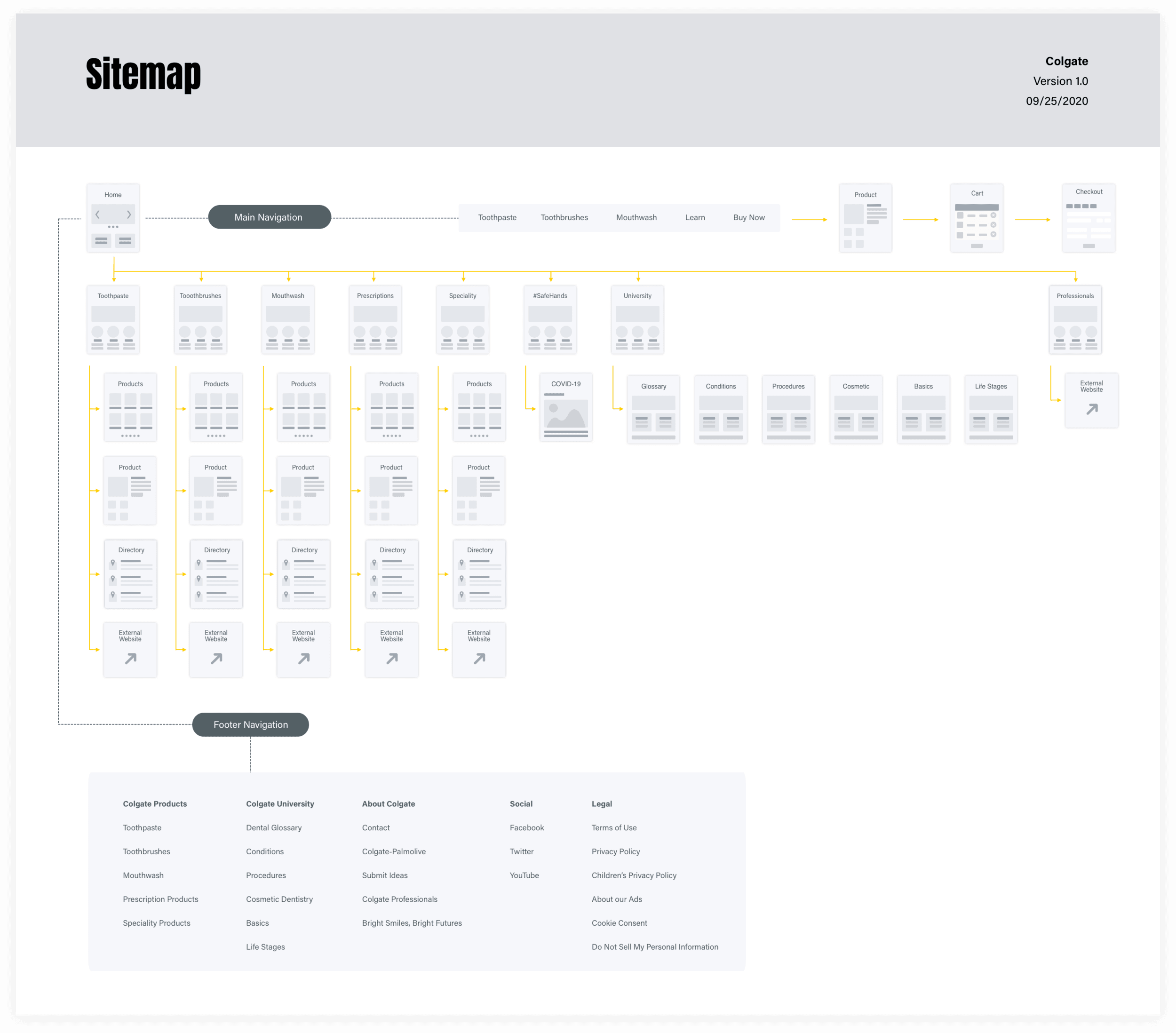Select the Professionals page card

(1075, 319)
